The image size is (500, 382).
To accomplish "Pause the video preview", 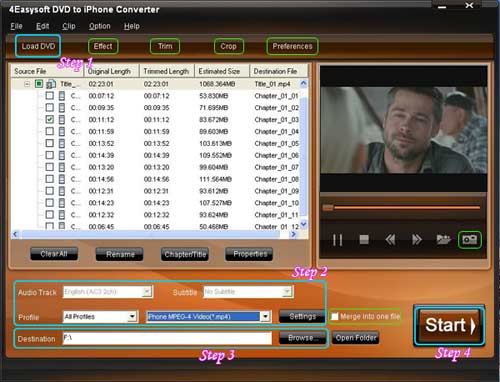I will click(338, 240).
